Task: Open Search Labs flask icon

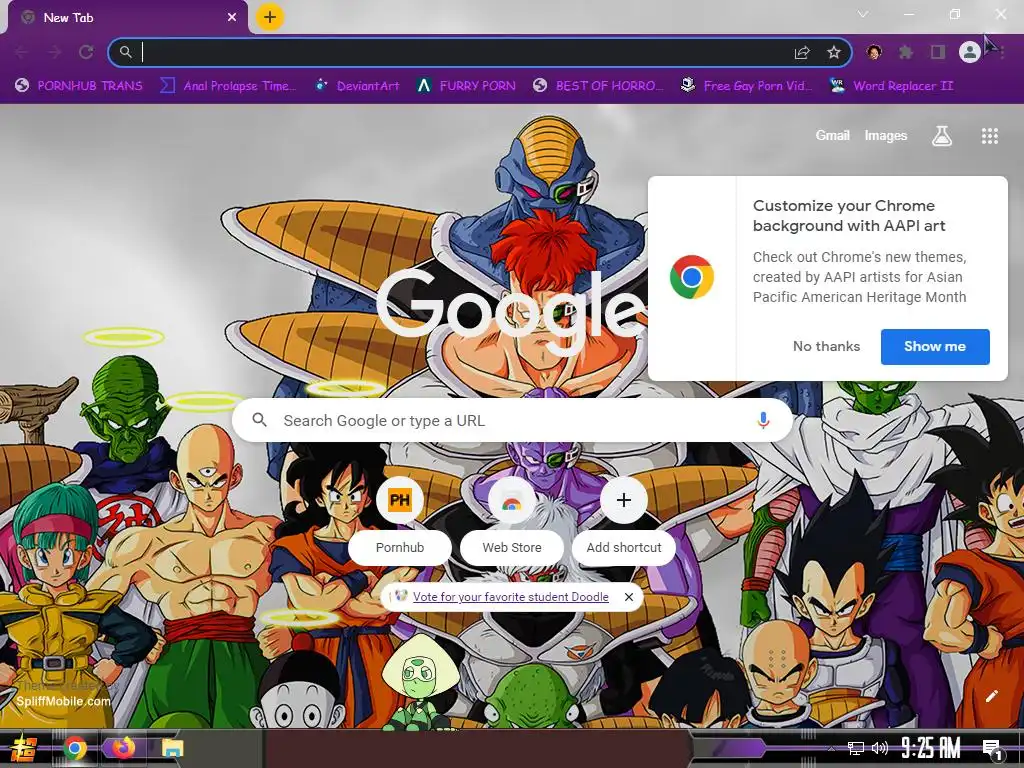Action: tap(942, 136)
